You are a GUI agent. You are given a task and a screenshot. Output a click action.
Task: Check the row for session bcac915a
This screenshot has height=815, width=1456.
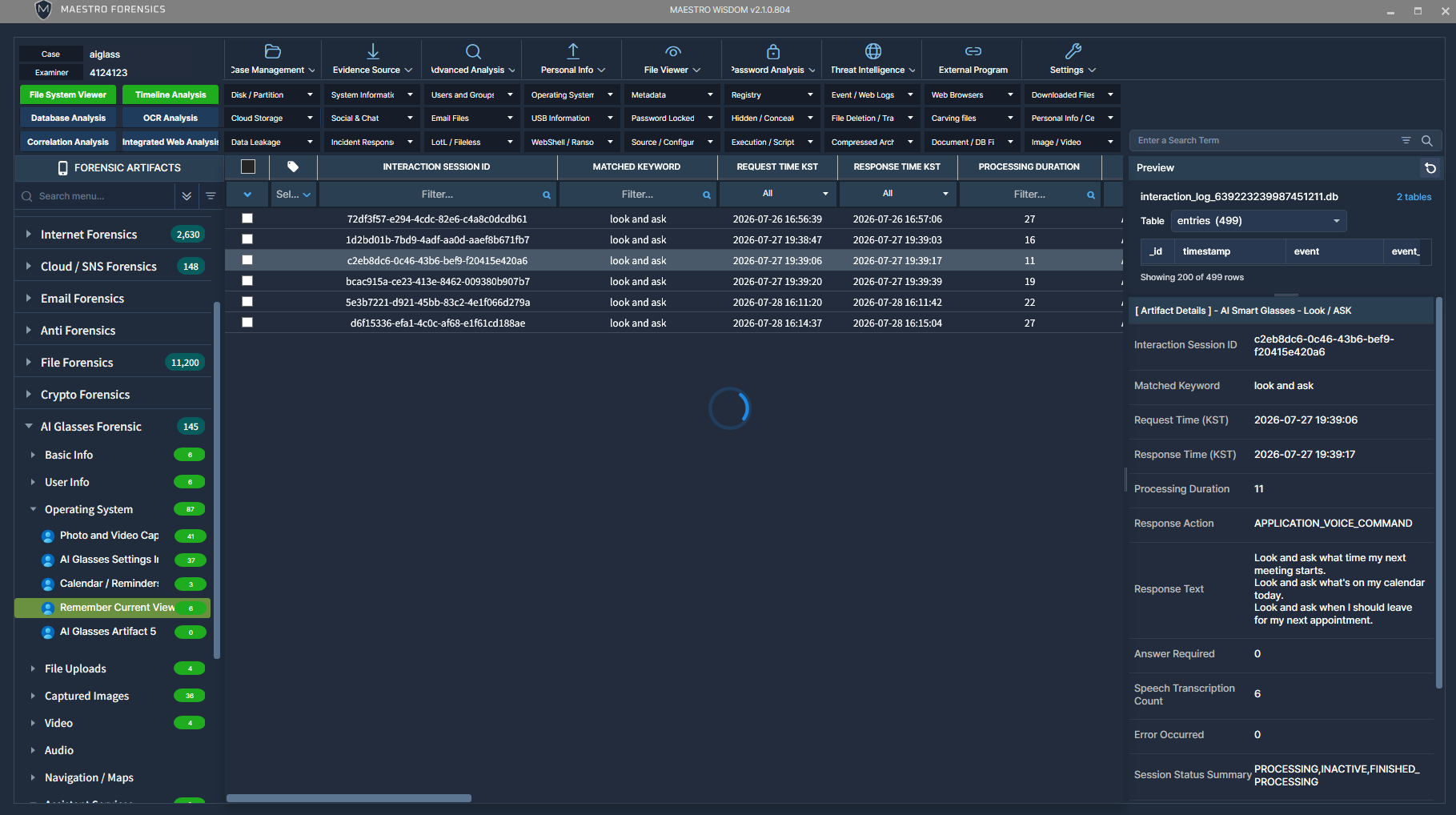(247, 281)
